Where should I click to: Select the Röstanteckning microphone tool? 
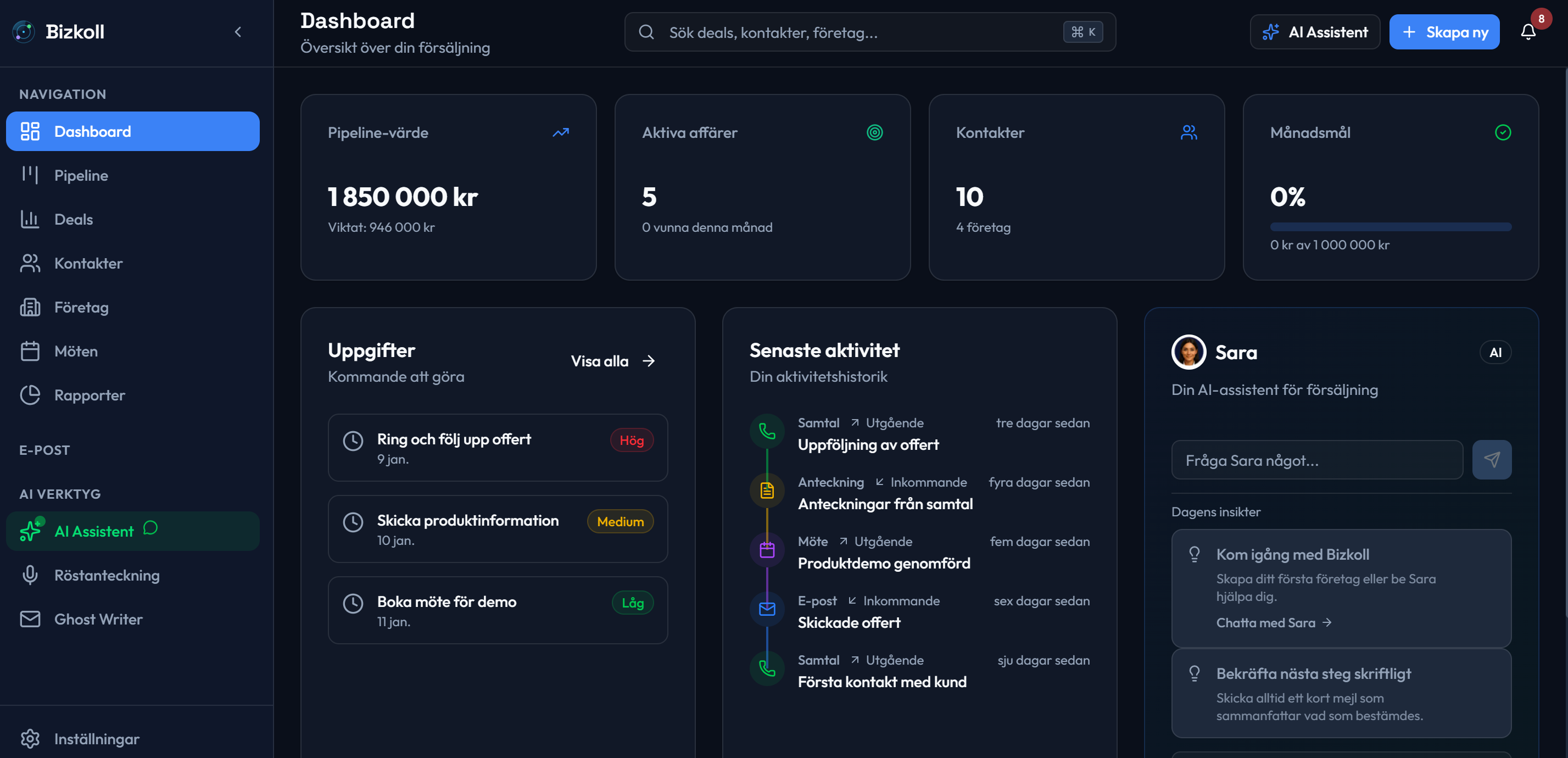[x=107, y=575]
